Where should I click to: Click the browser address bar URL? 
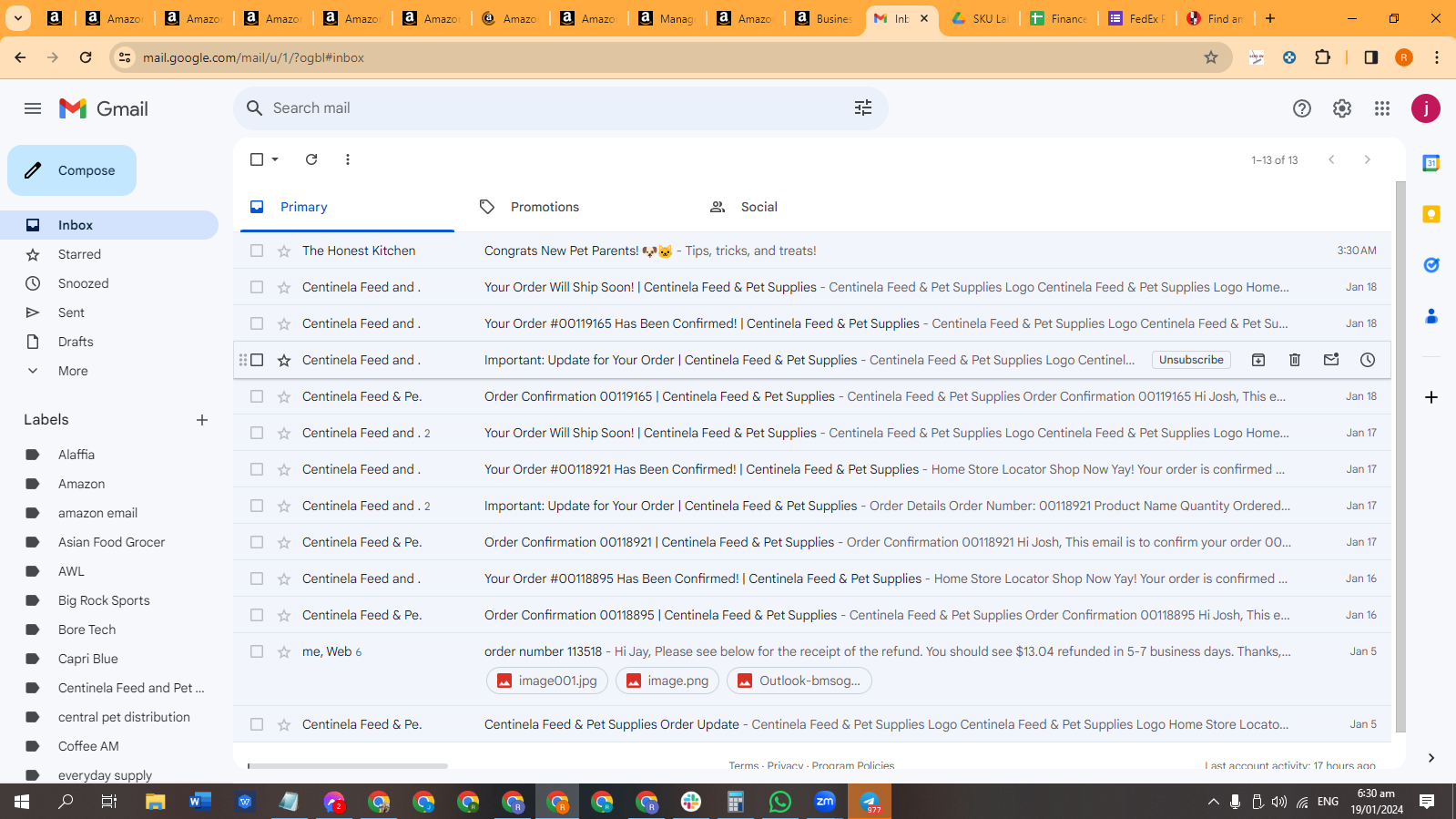tap(253, 57)
